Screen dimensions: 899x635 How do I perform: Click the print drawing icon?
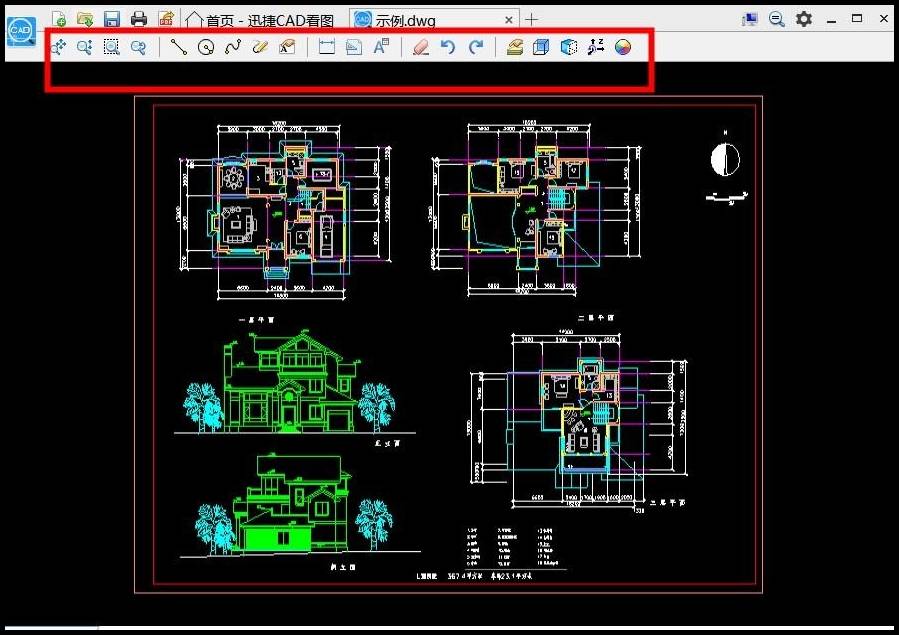pos(139,19)
